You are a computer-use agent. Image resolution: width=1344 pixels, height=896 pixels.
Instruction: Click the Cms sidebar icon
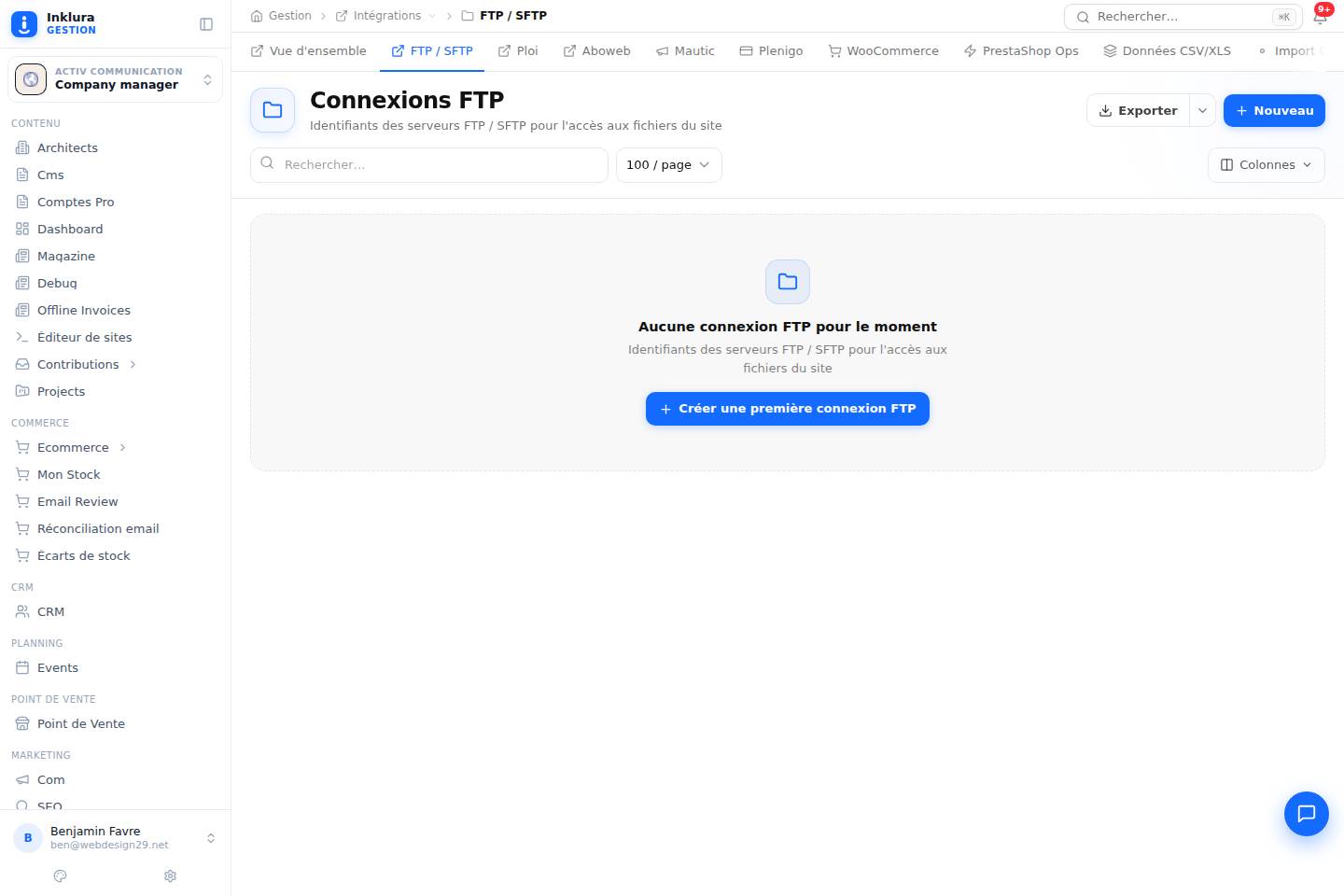22,175
